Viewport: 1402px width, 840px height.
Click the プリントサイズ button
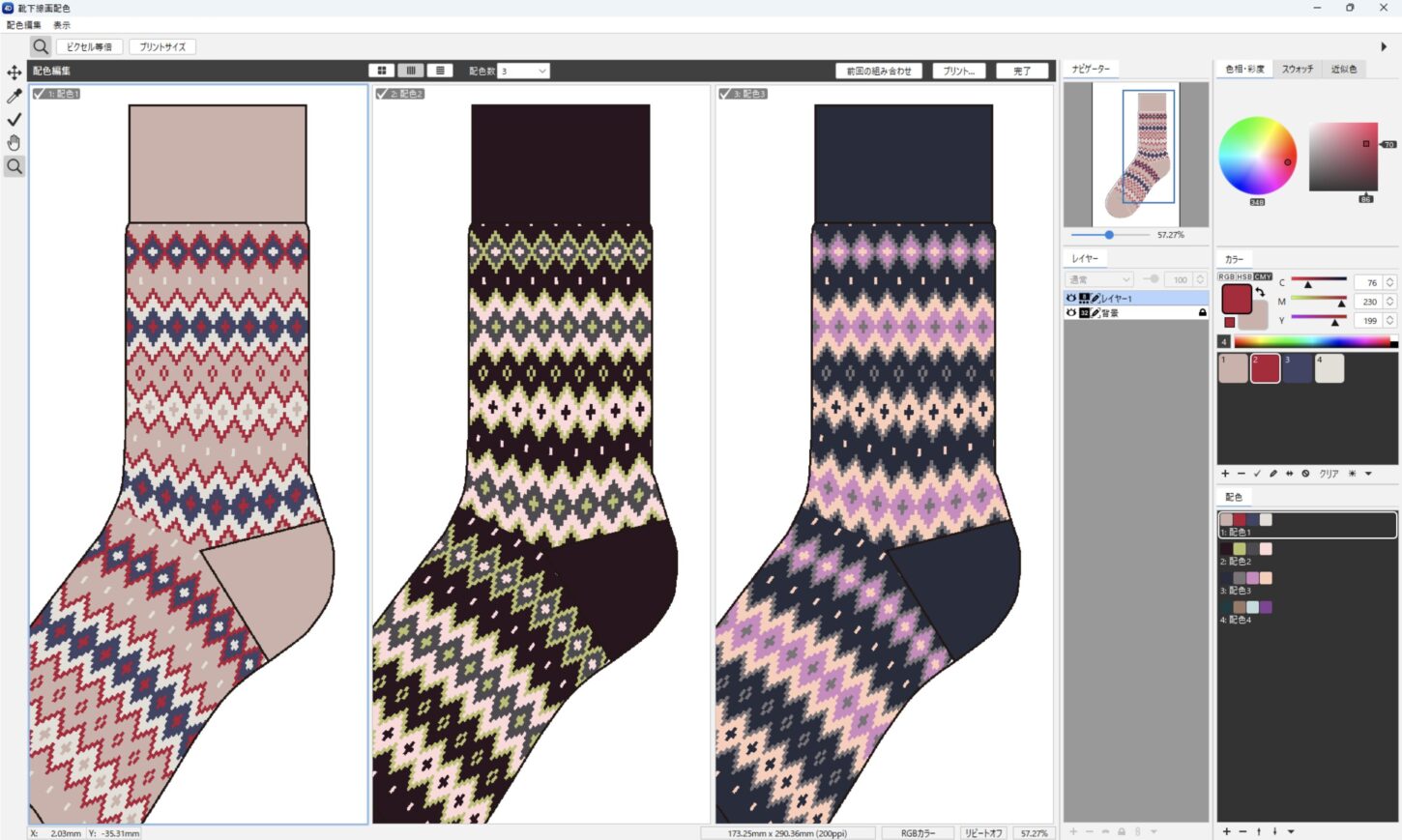[162, 46]
